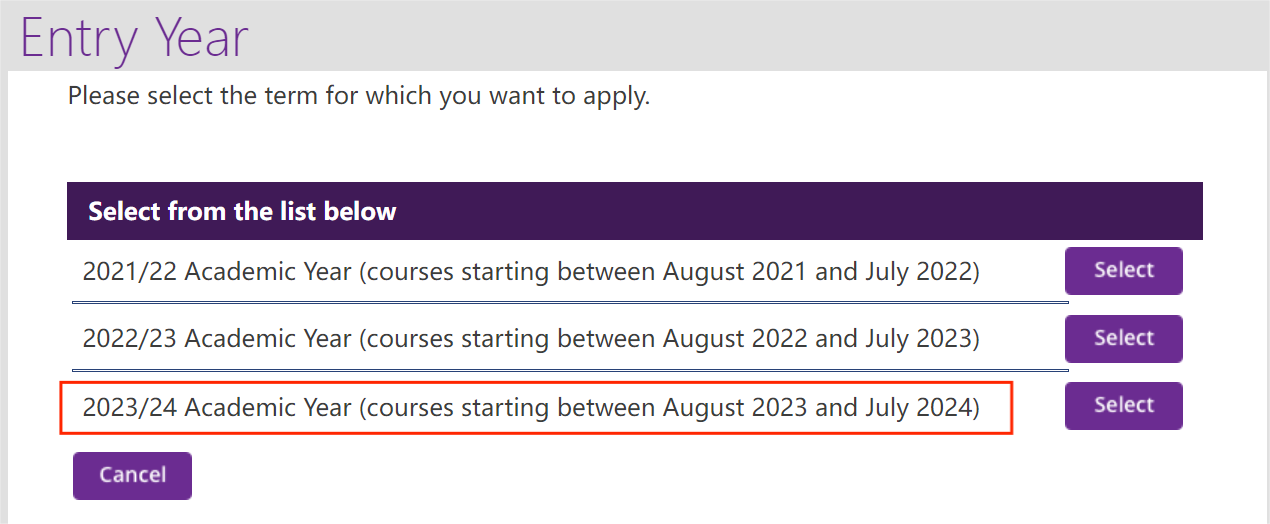
Task: Click the Entry Year page heading
Action: coord(134,38)
